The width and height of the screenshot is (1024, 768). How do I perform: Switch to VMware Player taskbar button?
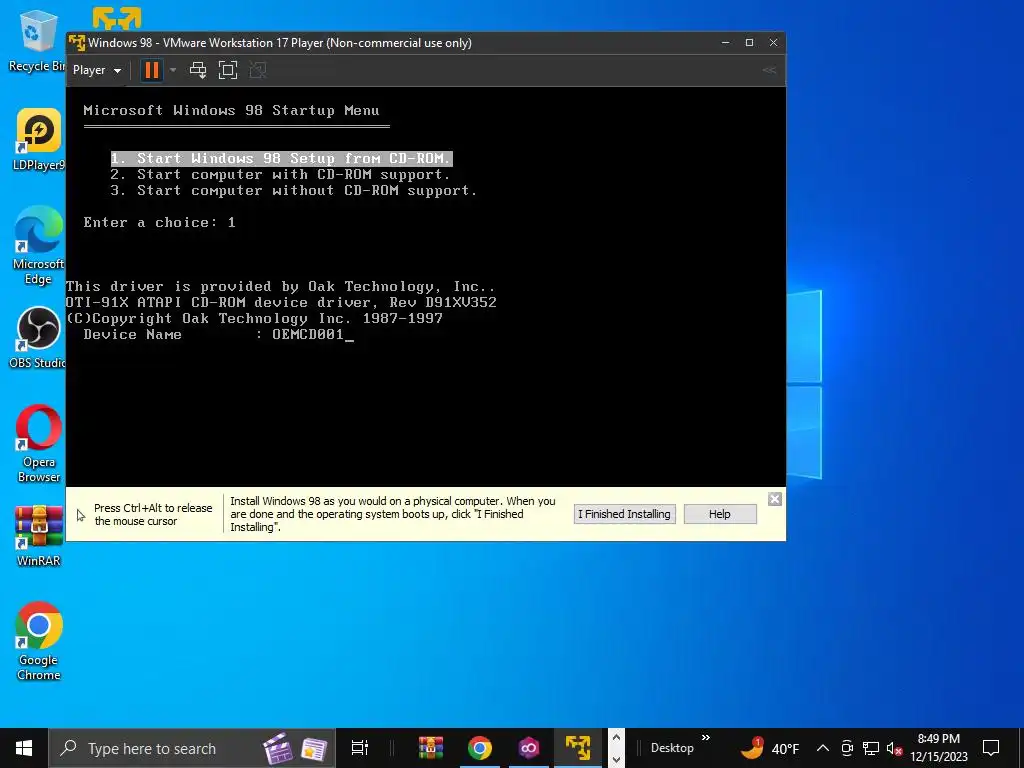pyautogui.click(x=578, y=748)
